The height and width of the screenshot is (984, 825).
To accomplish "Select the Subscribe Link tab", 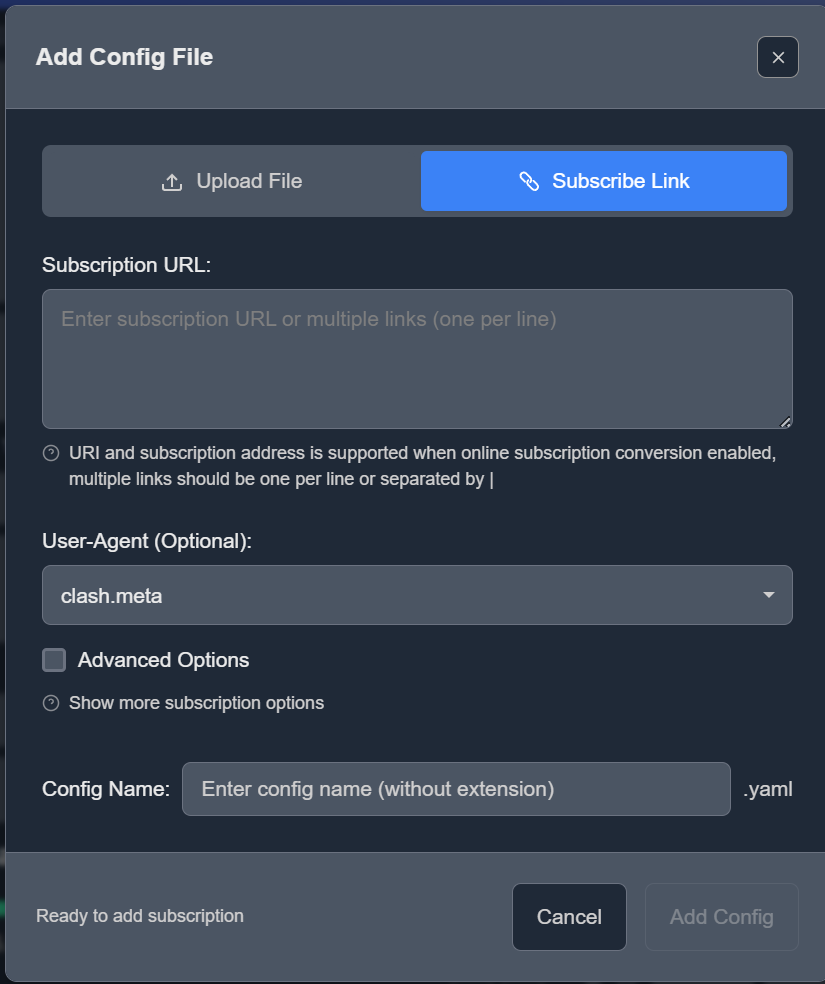I will click(603, 182).
